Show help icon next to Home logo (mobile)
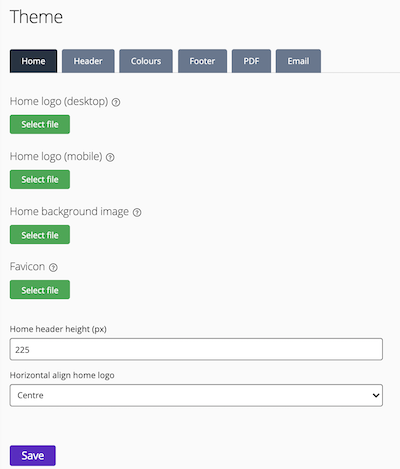Image resolution: width=400 pixels, height=469 pixels. pos(110,157)
